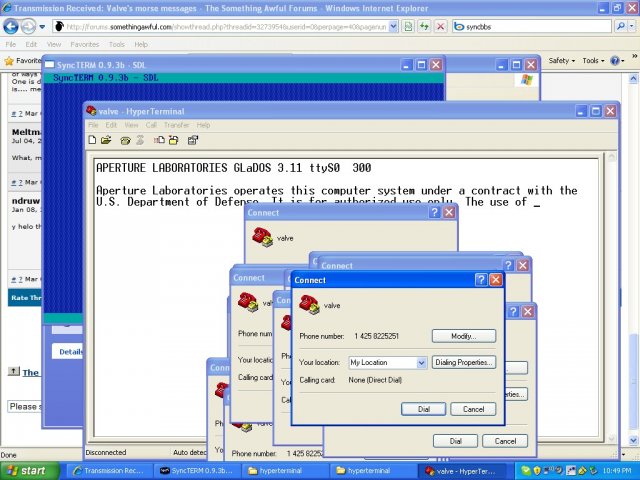Expand the IE Tools dropdown on command bar
This screenshot has width=640, height=480.
tap(595, 61)
